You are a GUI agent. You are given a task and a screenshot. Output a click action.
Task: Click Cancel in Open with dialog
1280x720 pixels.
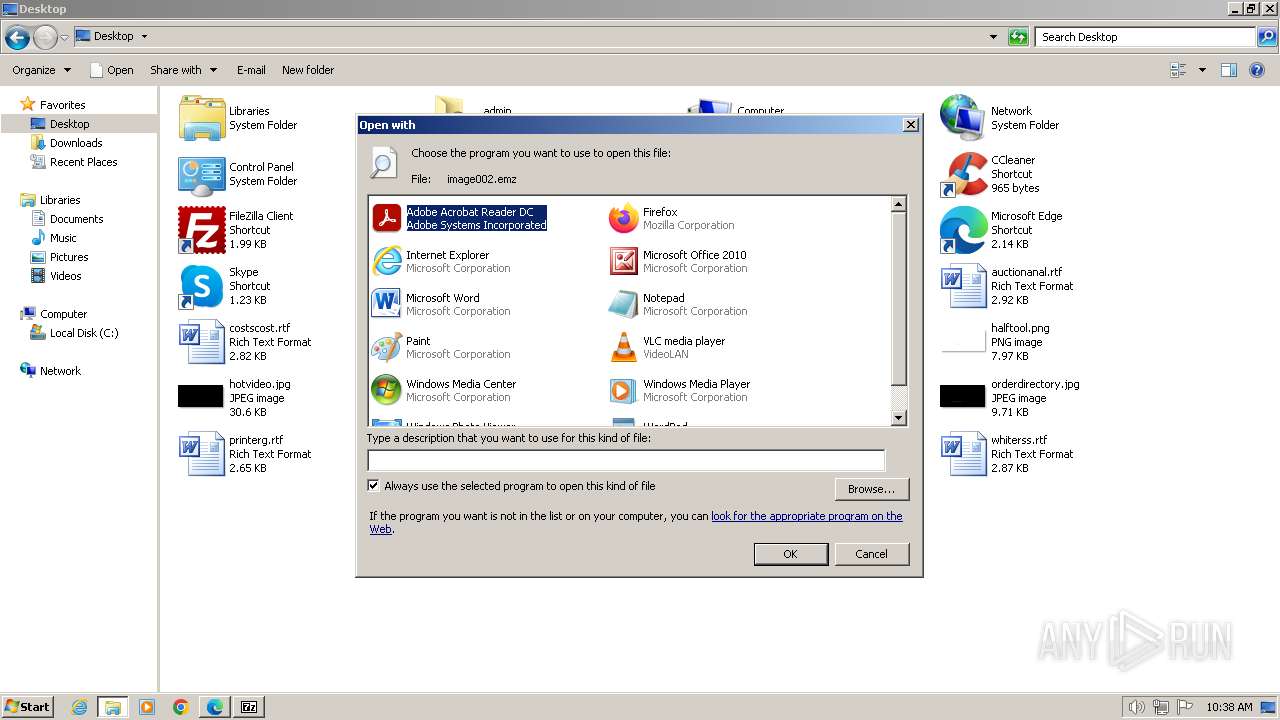[x=871, y=554]
